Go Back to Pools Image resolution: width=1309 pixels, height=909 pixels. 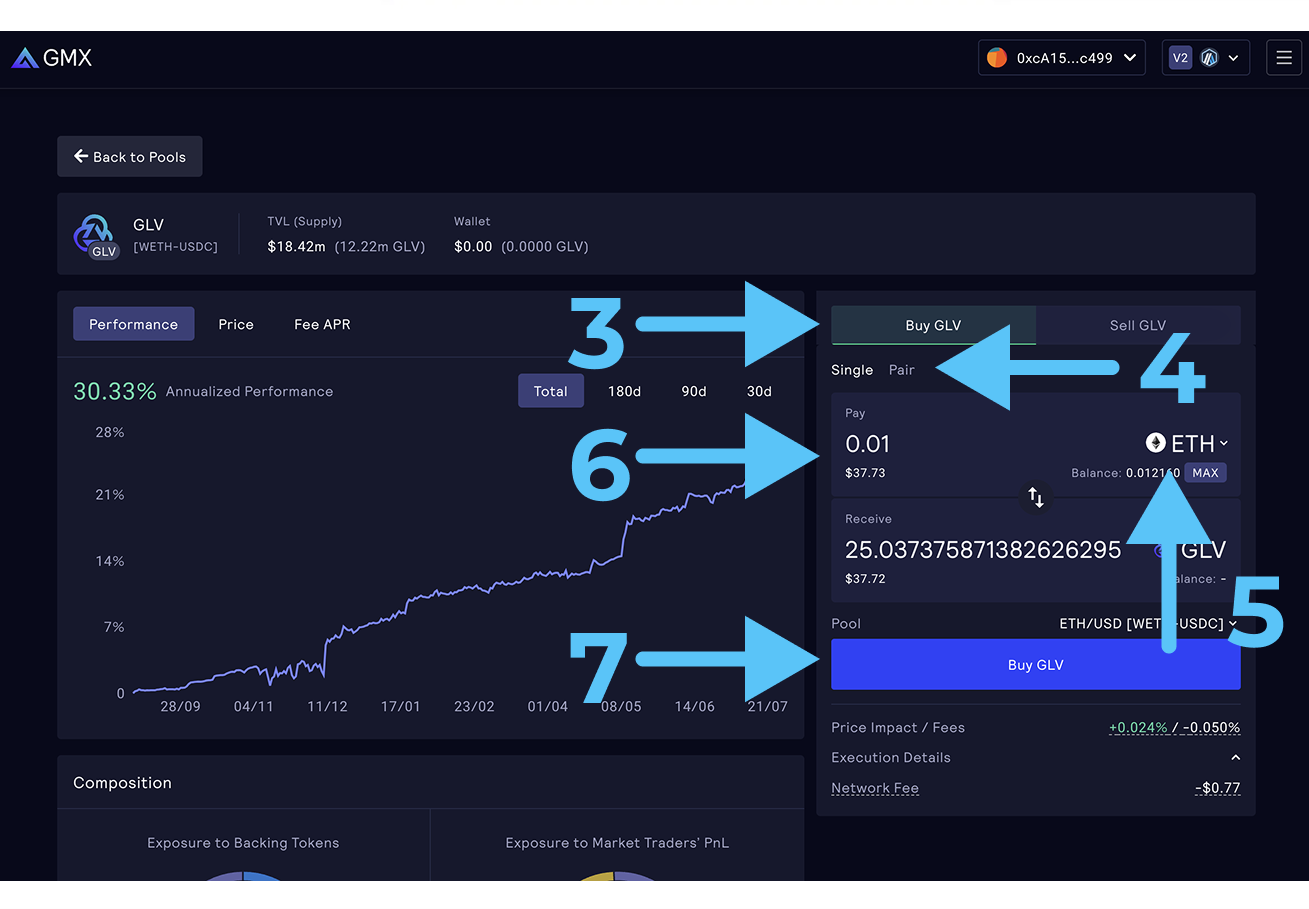[130, 157]
